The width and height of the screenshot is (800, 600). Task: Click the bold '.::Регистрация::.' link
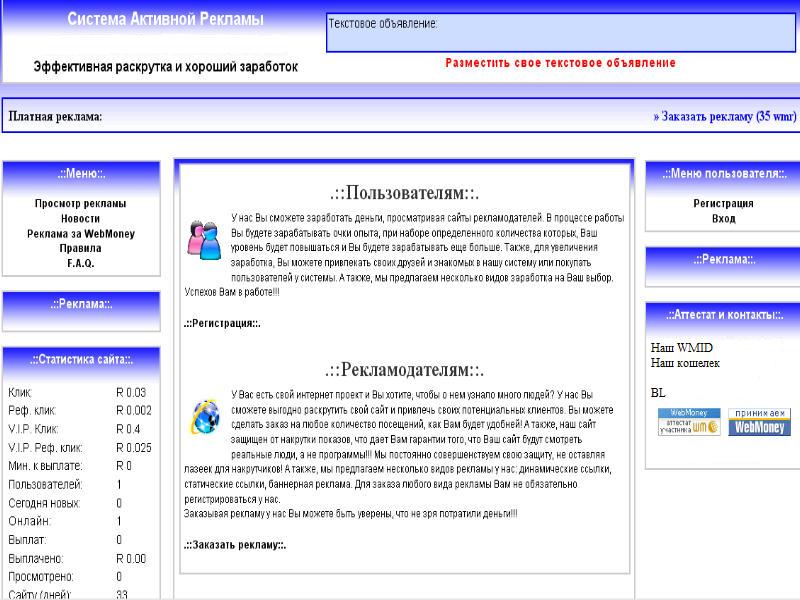click(222, 323)
